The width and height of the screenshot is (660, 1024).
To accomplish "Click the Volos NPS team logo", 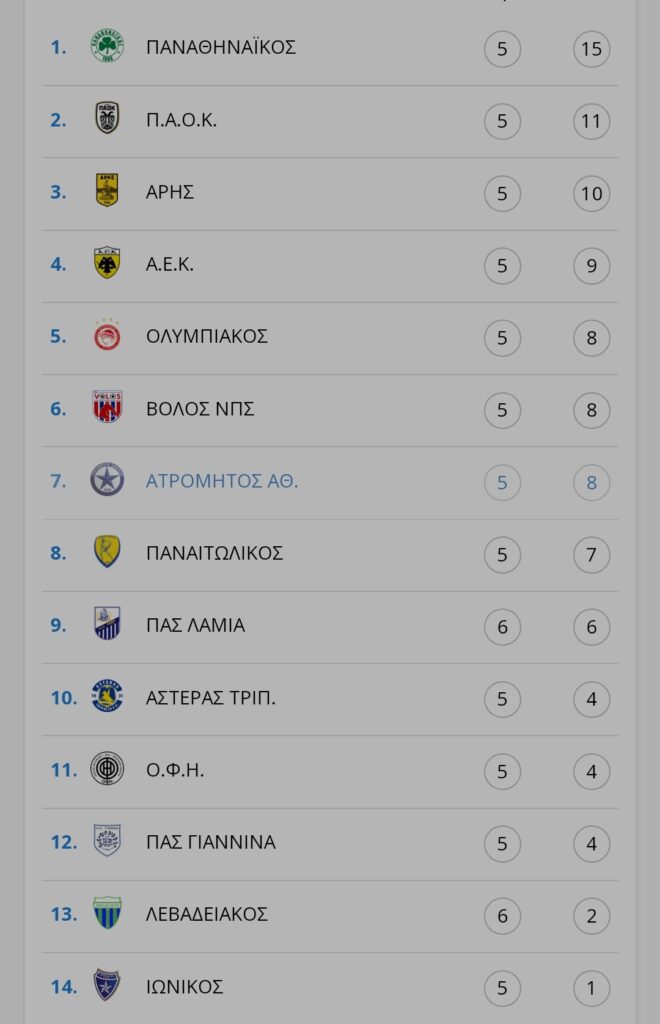I will (107, 407).
